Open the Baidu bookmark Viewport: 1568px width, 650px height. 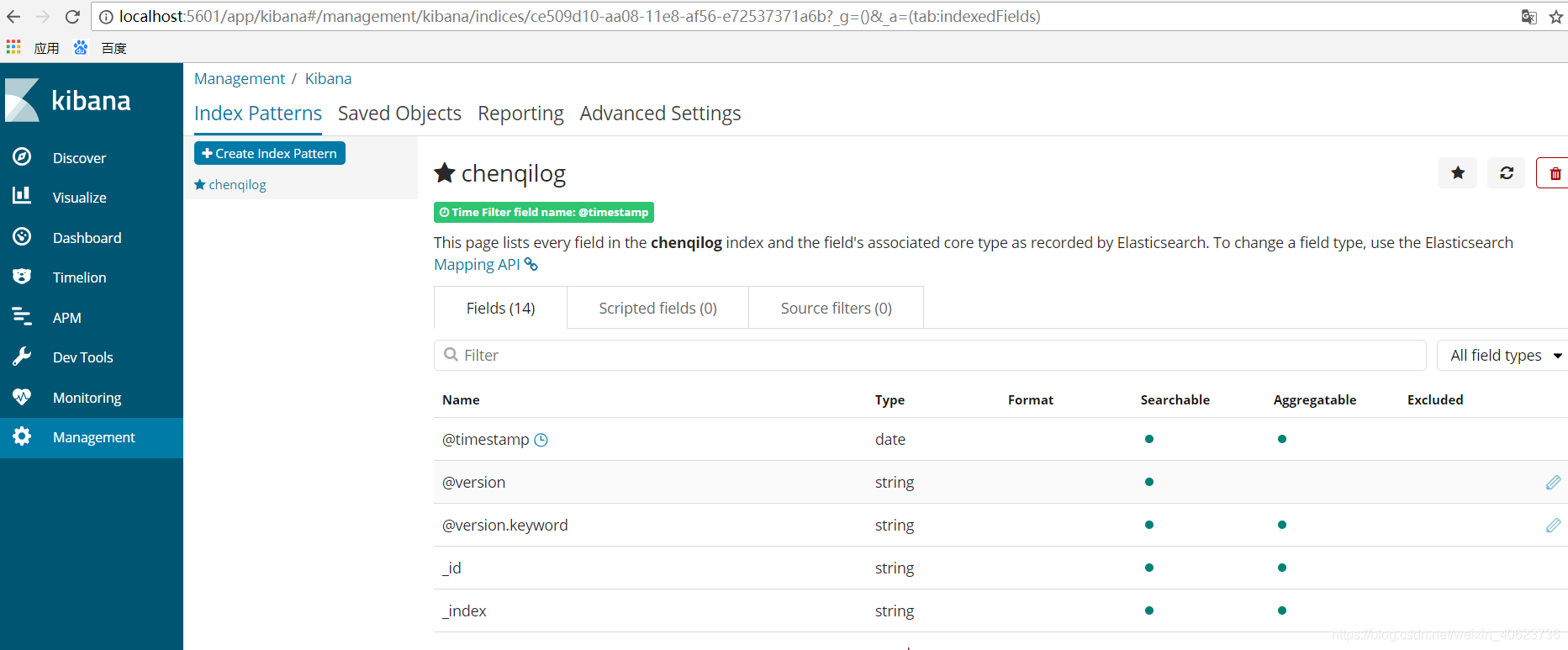100,48
